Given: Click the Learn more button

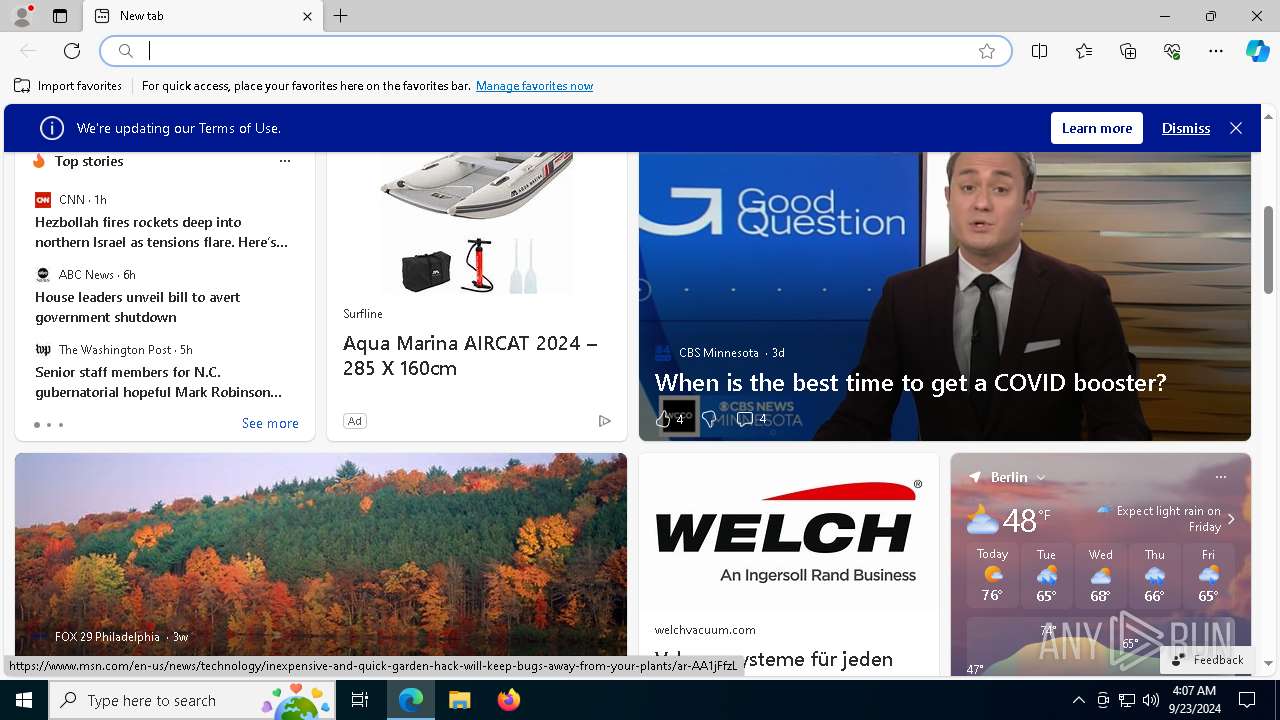Looking at the screenshot, I should 1097,128.
